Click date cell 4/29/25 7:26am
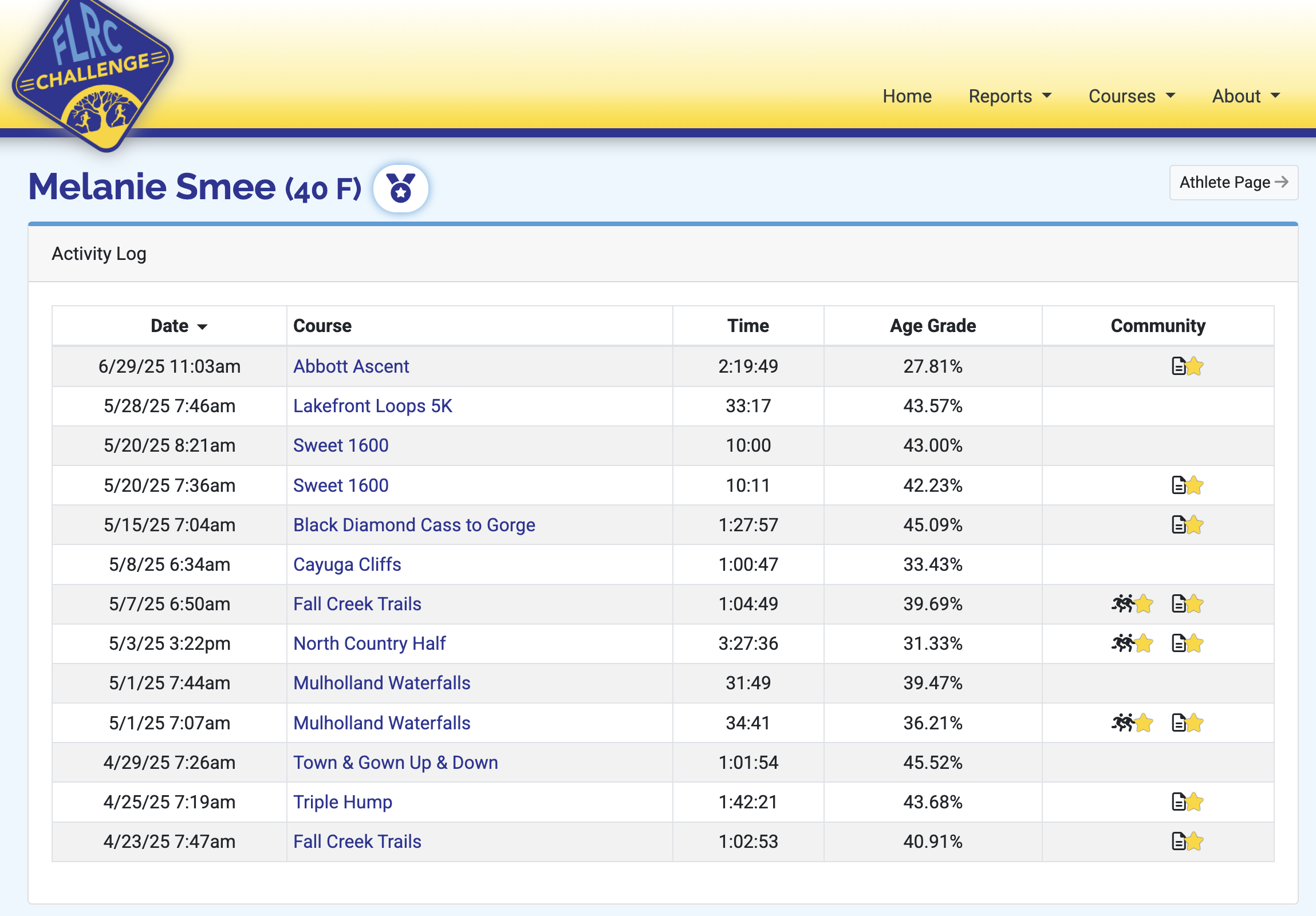The height and width of the screenshot is (916, 1316). tap(170, 763)
